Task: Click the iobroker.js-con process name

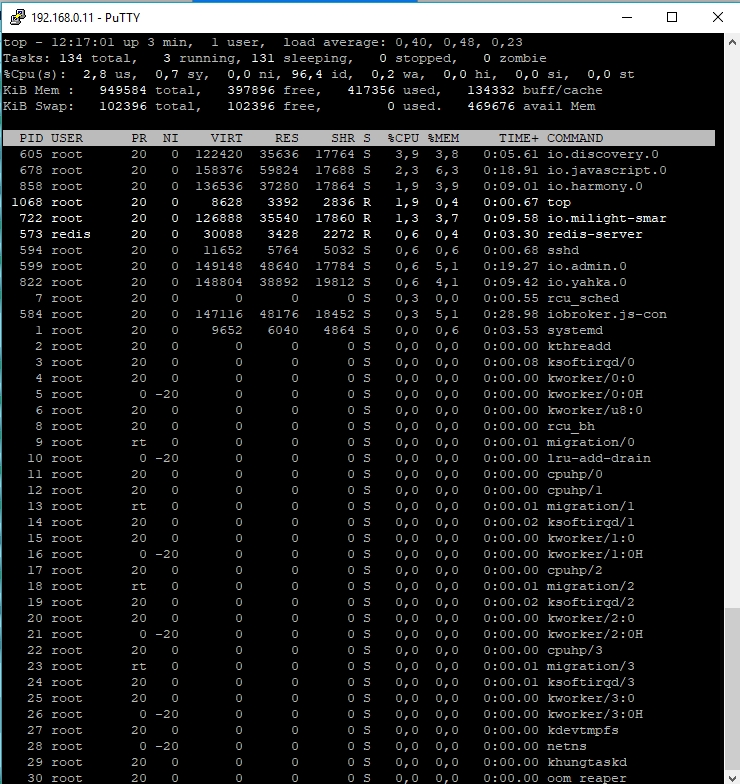Action: (x=606, y=314)
